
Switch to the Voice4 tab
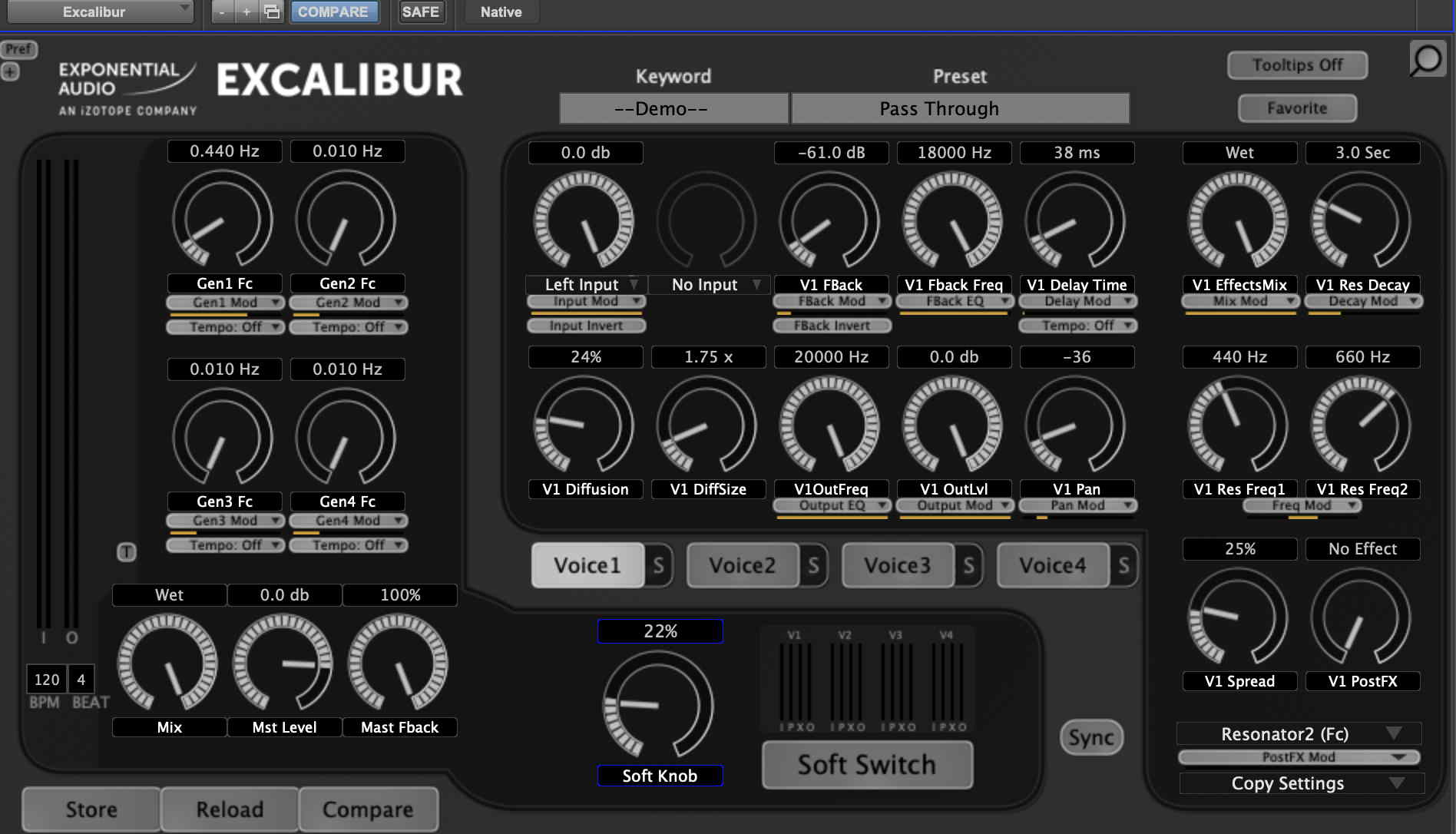(x=1053, y=566)
